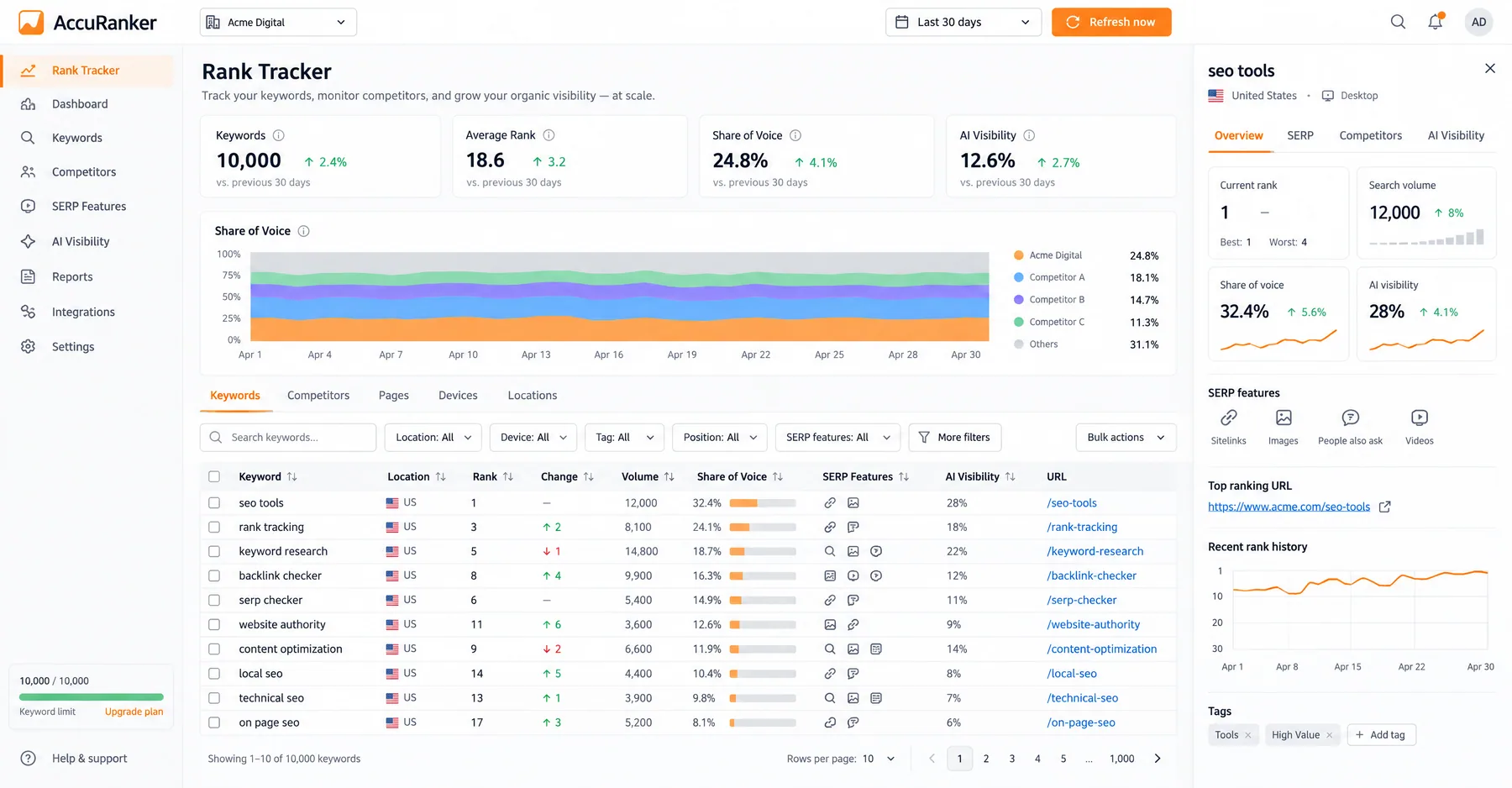Viewport: 1512px width, 788px height.
Task: Click the Integrations sidebar icon
Action: point(28,312)
